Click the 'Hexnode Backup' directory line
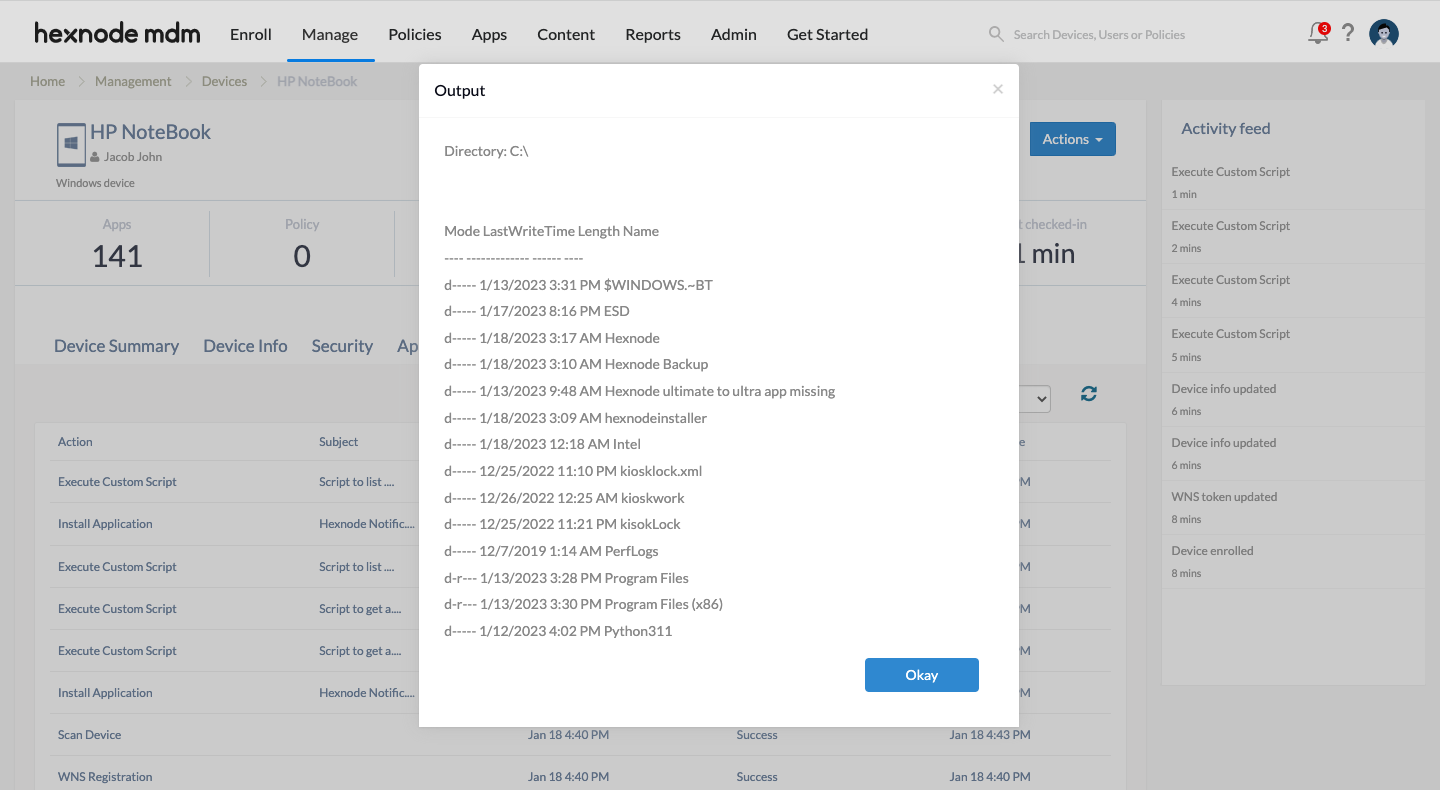Viewport: 1440px width, 790px height. [576, 364]
